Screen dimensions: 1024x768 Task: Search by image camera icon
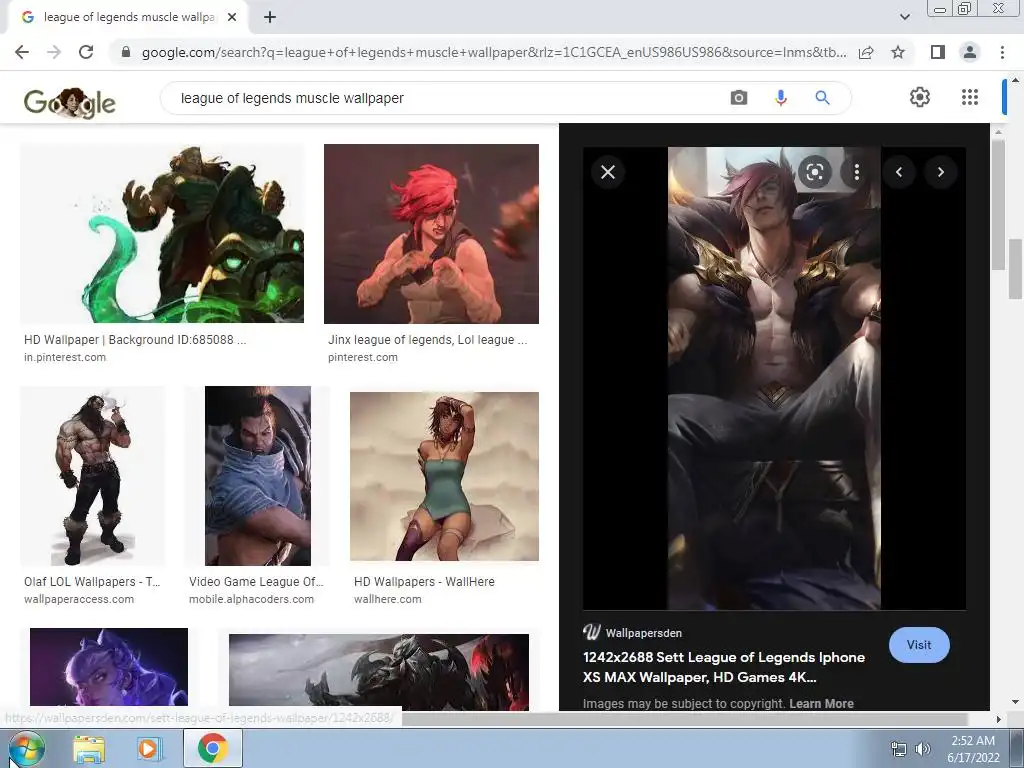pos(739,98)
